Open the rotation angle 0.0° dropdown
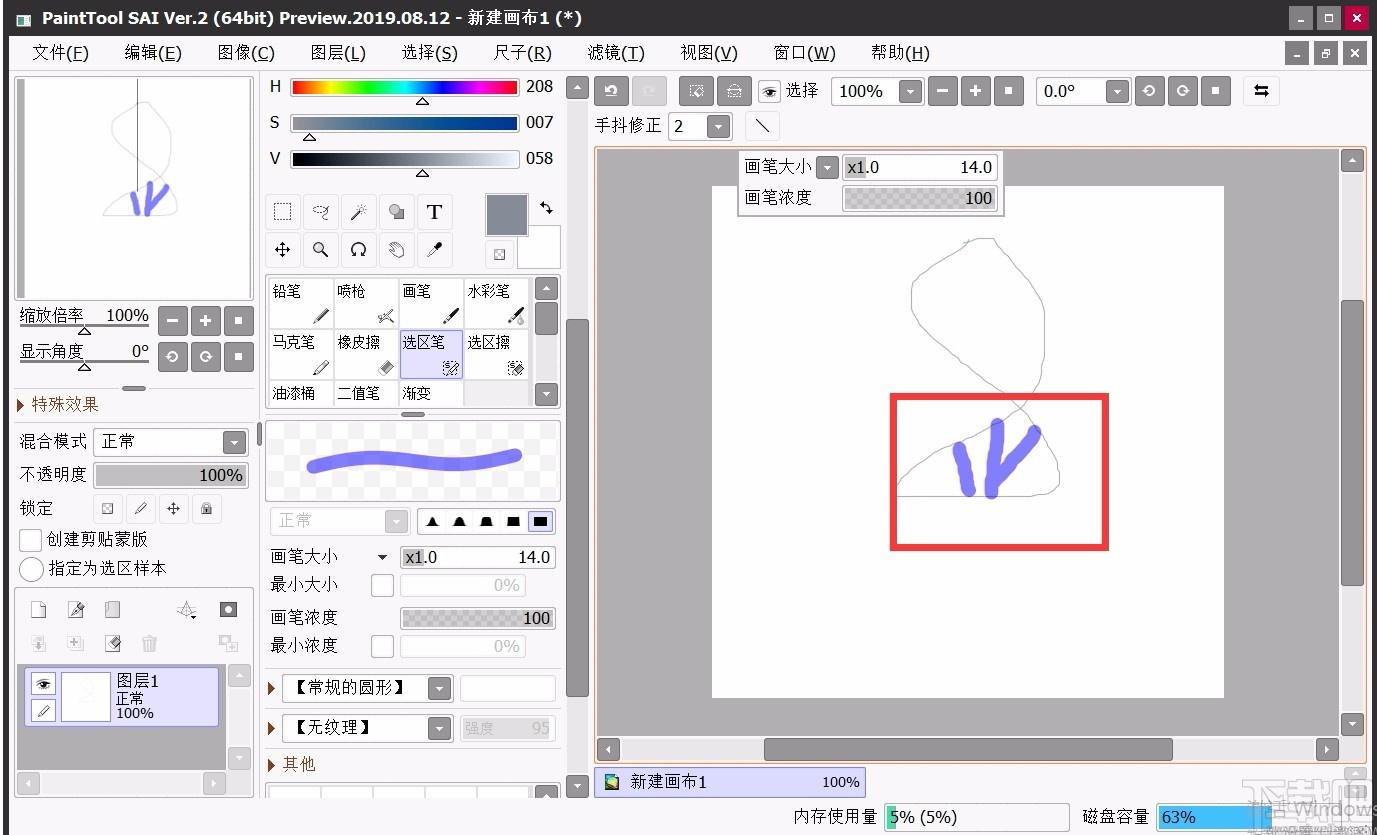 tap(1117, 91)
